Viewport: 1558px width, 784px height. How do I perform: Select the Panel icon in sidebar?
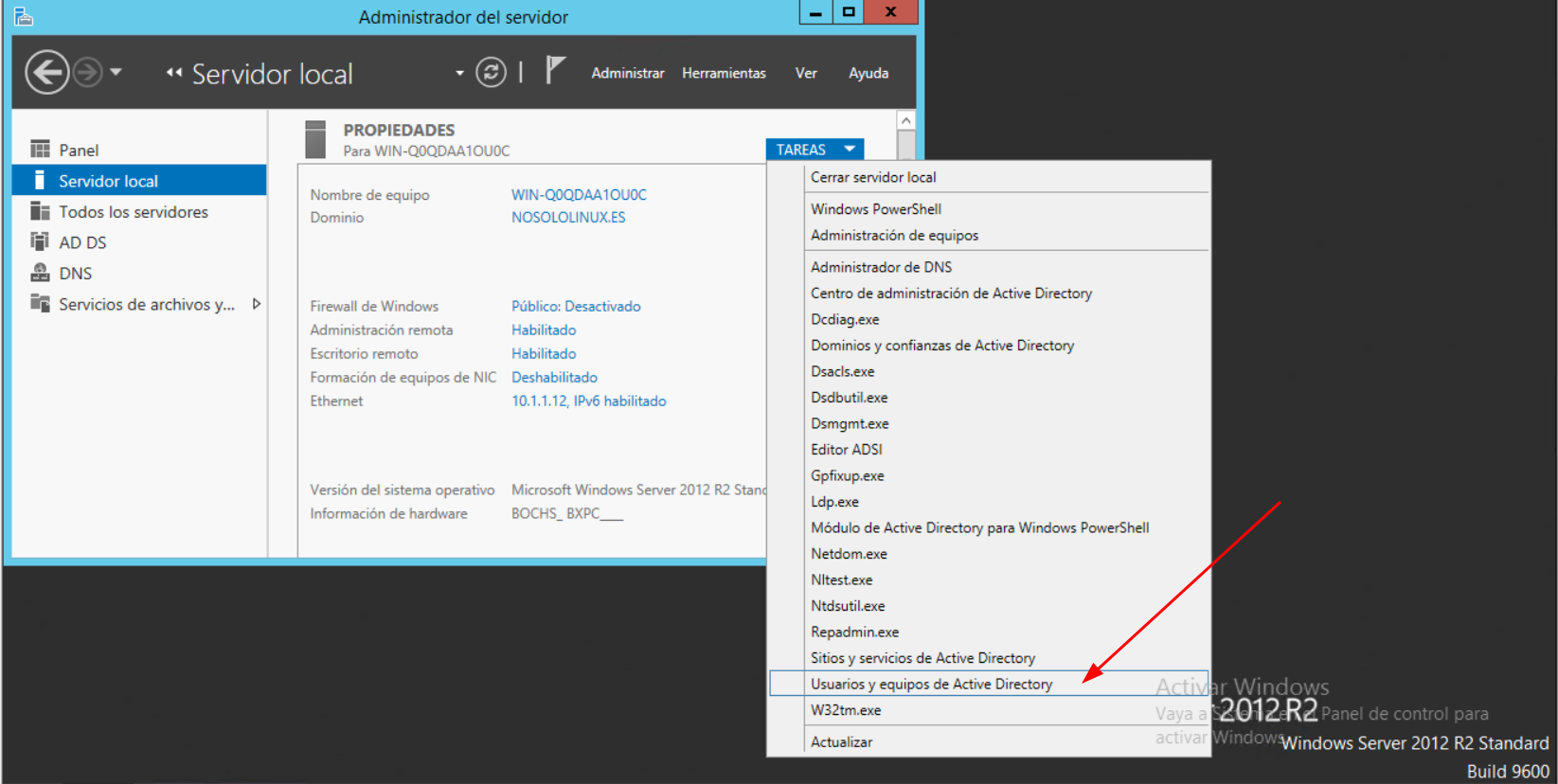click(x=40, y=150)
